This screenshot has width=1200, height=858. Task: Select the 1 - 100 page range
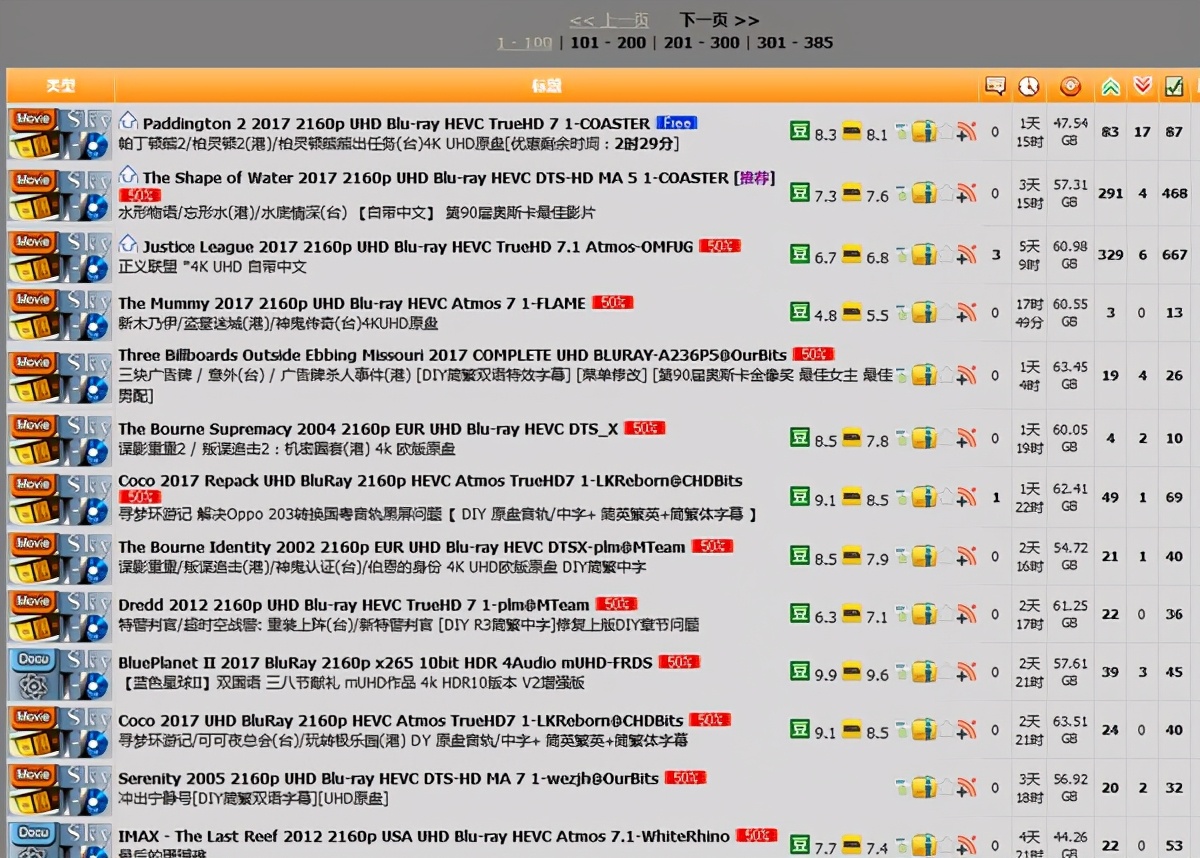coord(524,43)
